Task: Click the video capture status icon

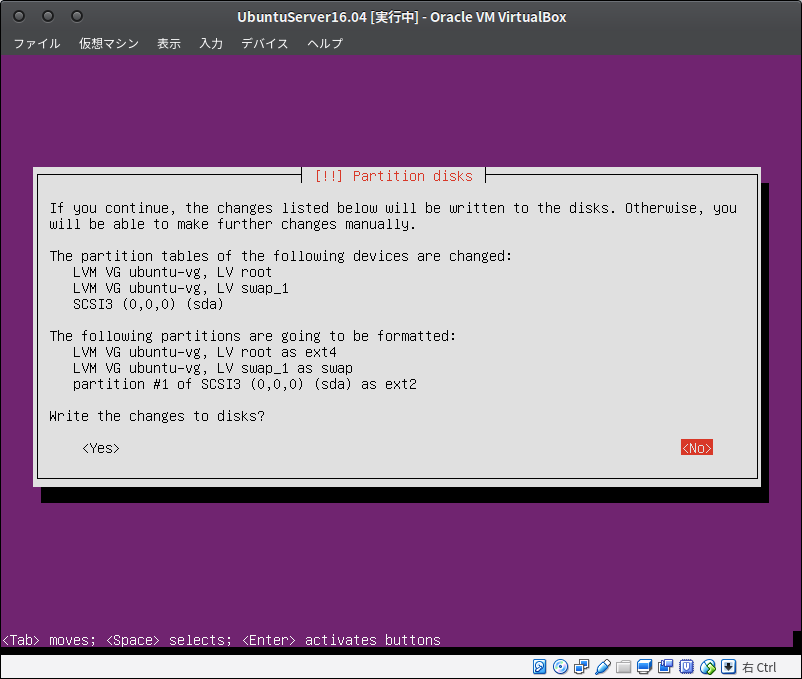Action: tap(665, 667)
